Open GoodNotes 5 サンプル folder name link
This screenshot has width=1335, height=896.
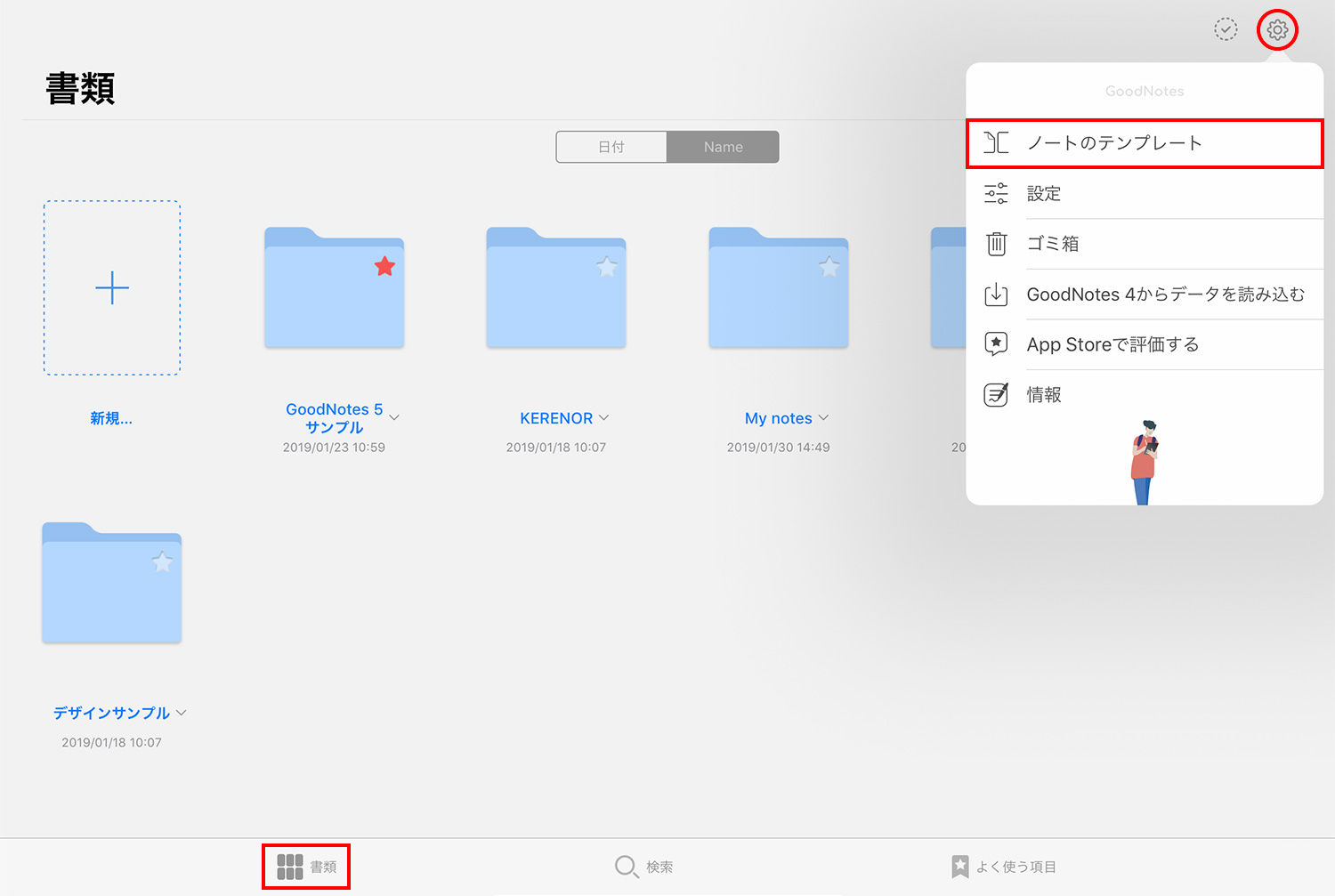pyautogui.click(x=334, y=418)
